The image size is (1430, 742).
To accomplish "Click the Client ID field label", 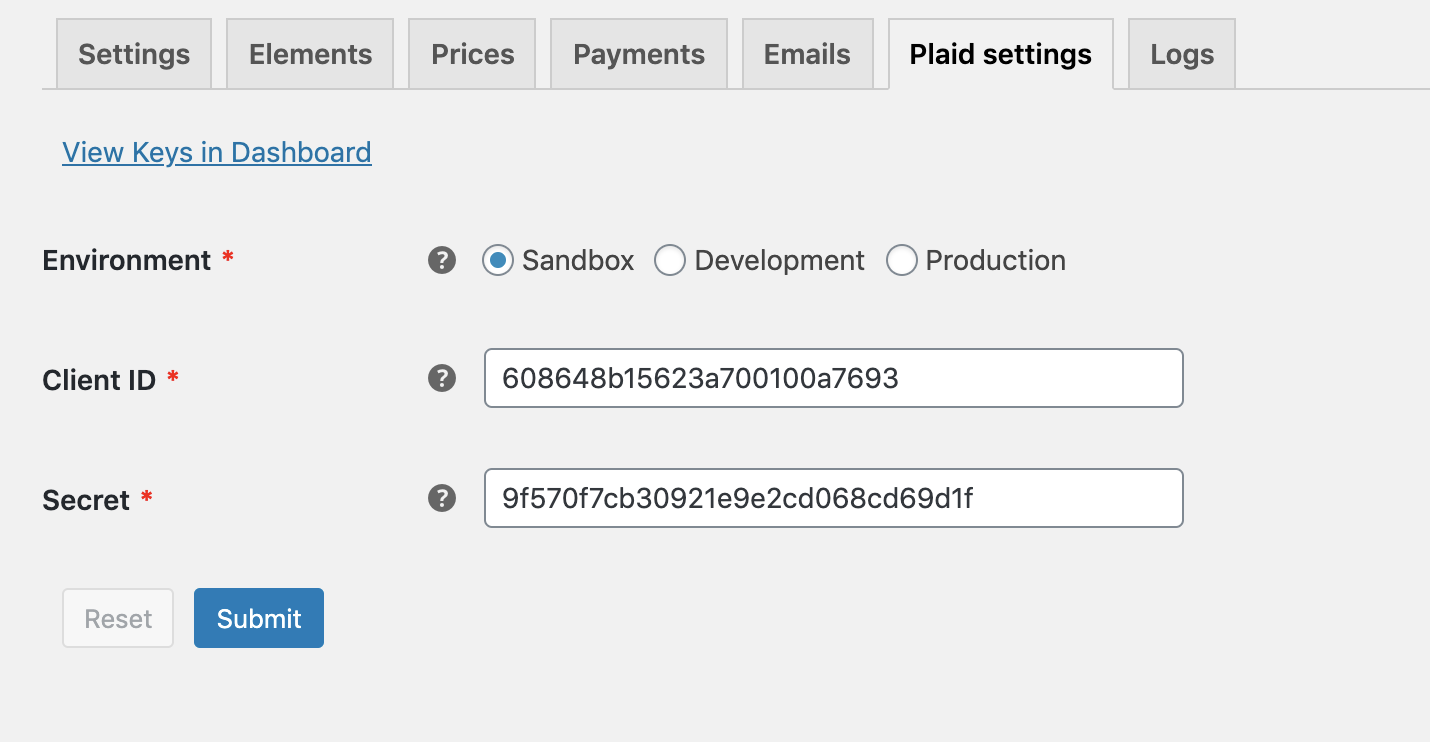I will (x=99, y=380).
